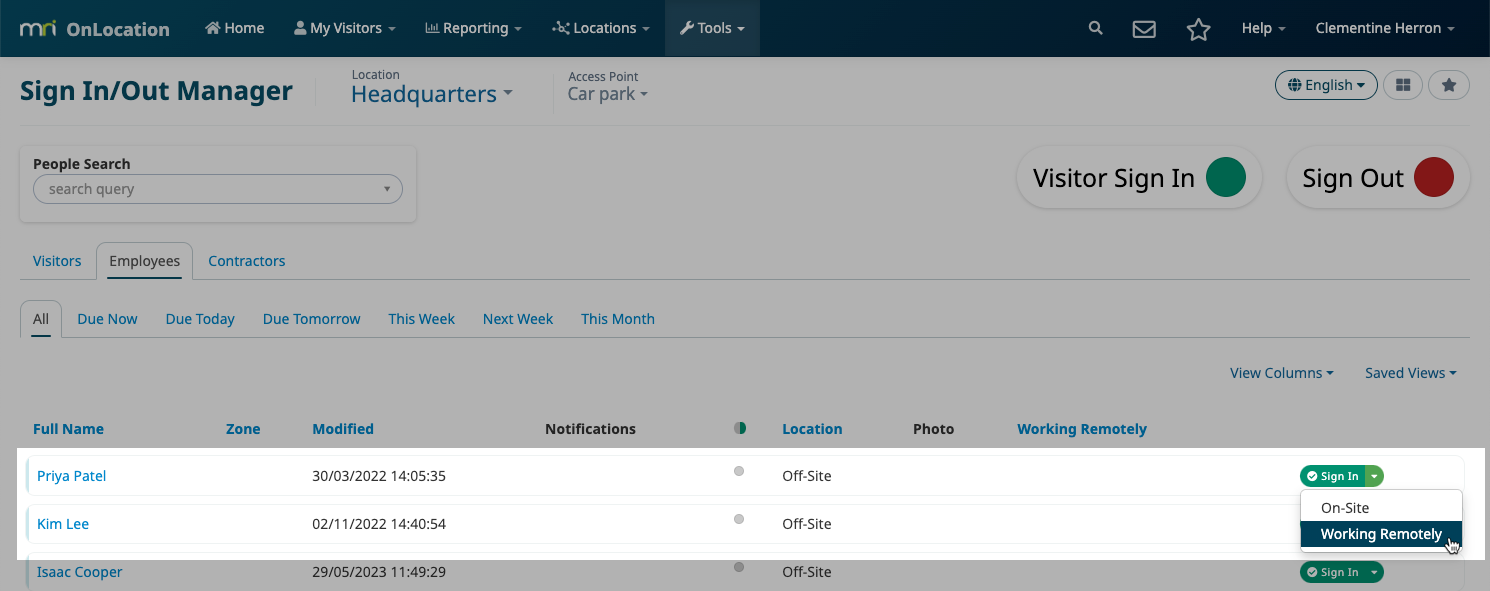Expand the Headquarters location dropdown
1490x591 pixels.
pyautogui.click(x=431, y=94)
